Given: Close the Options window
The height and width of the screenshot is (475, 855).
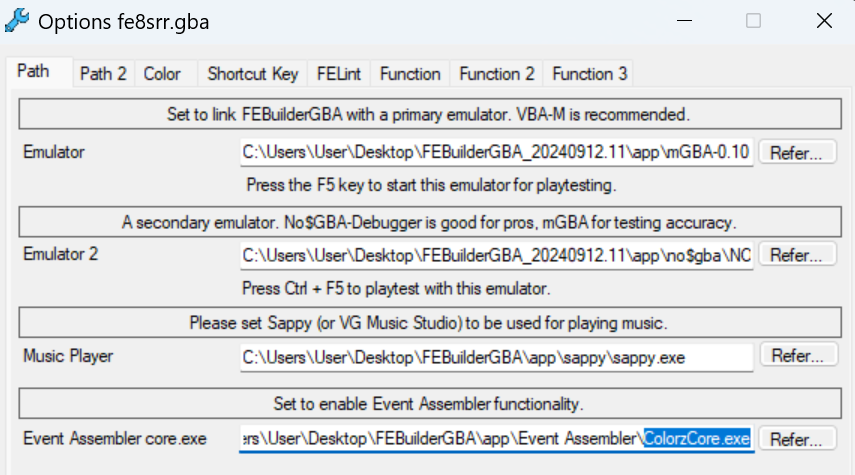Looking at the screenshot, I should [x=824, y=21].
